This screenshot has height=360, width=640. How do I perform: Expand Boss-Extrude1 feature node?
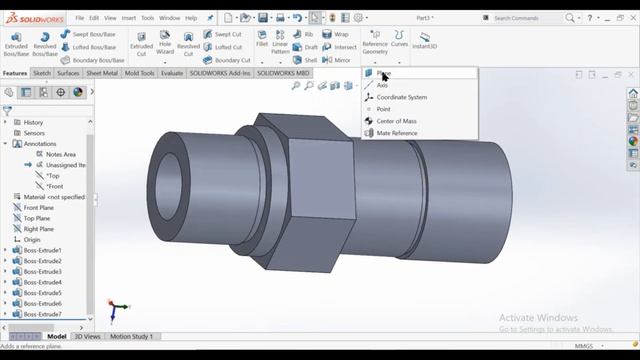click(x=5, y=250)
